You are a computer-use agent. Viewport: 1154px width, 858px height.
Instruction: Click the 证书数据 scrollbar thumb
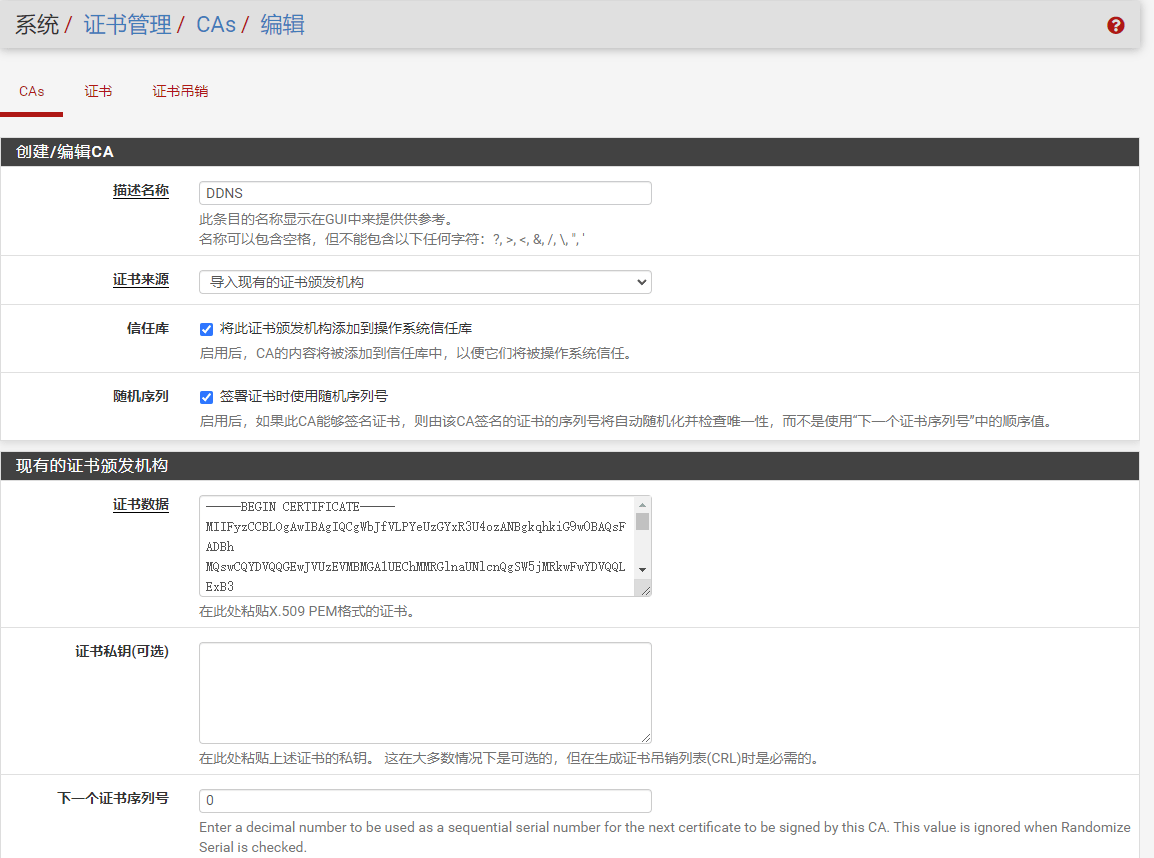[643, 521]
